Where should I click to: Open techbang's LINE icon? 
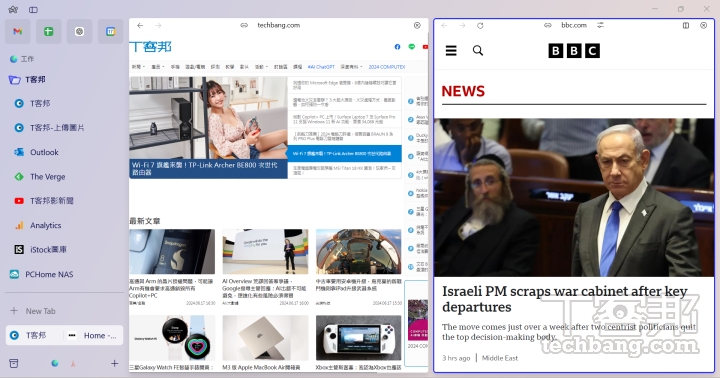click(x=411, y=47)
